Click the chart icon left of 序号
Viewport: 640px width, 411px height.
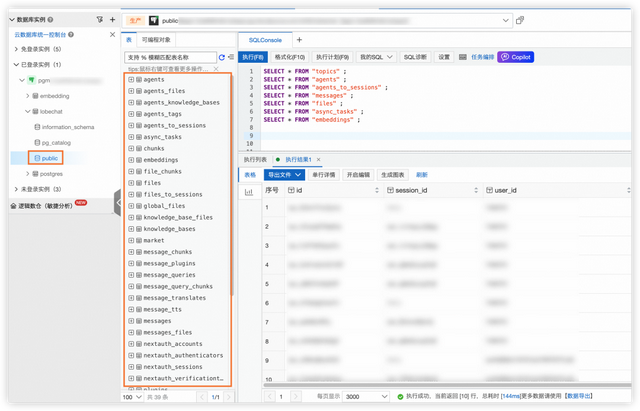pos(249,192)
